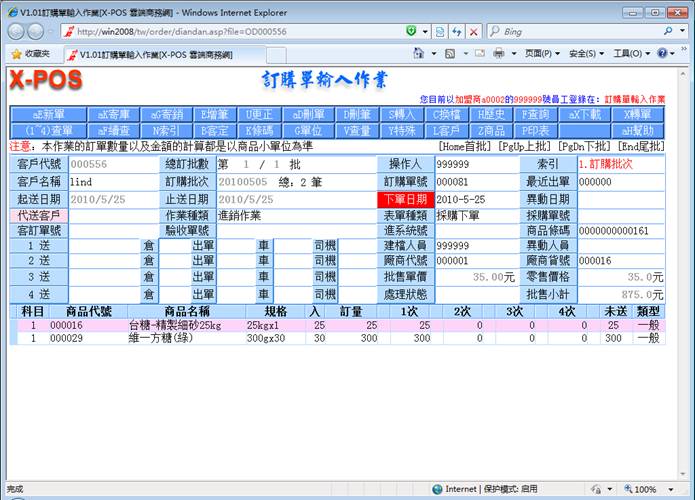Click the Stop loading X icon
The width and height of the screenshot is (695, 500).
[473, 32]
